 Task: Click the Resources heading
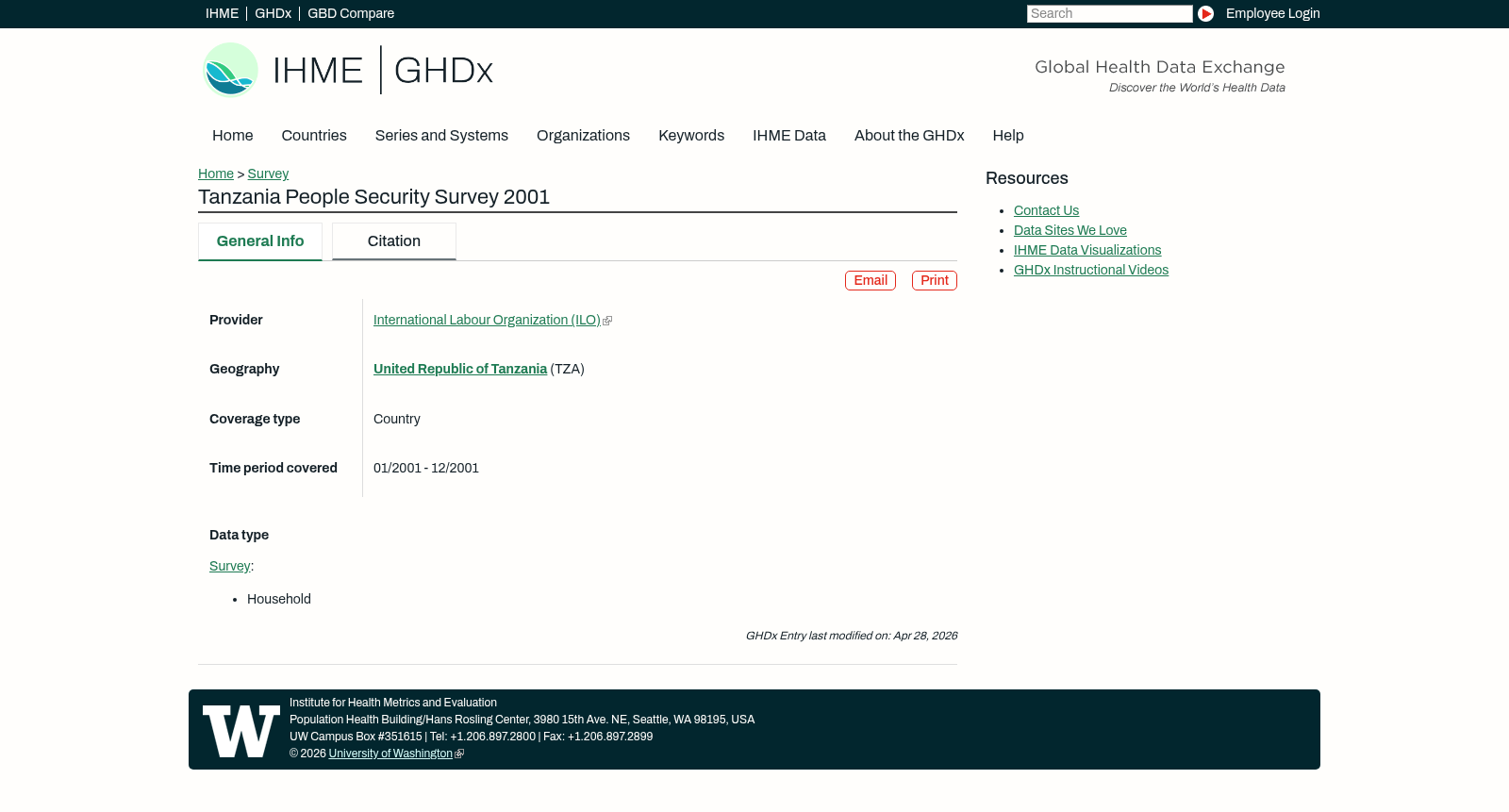pos(1027,179)
